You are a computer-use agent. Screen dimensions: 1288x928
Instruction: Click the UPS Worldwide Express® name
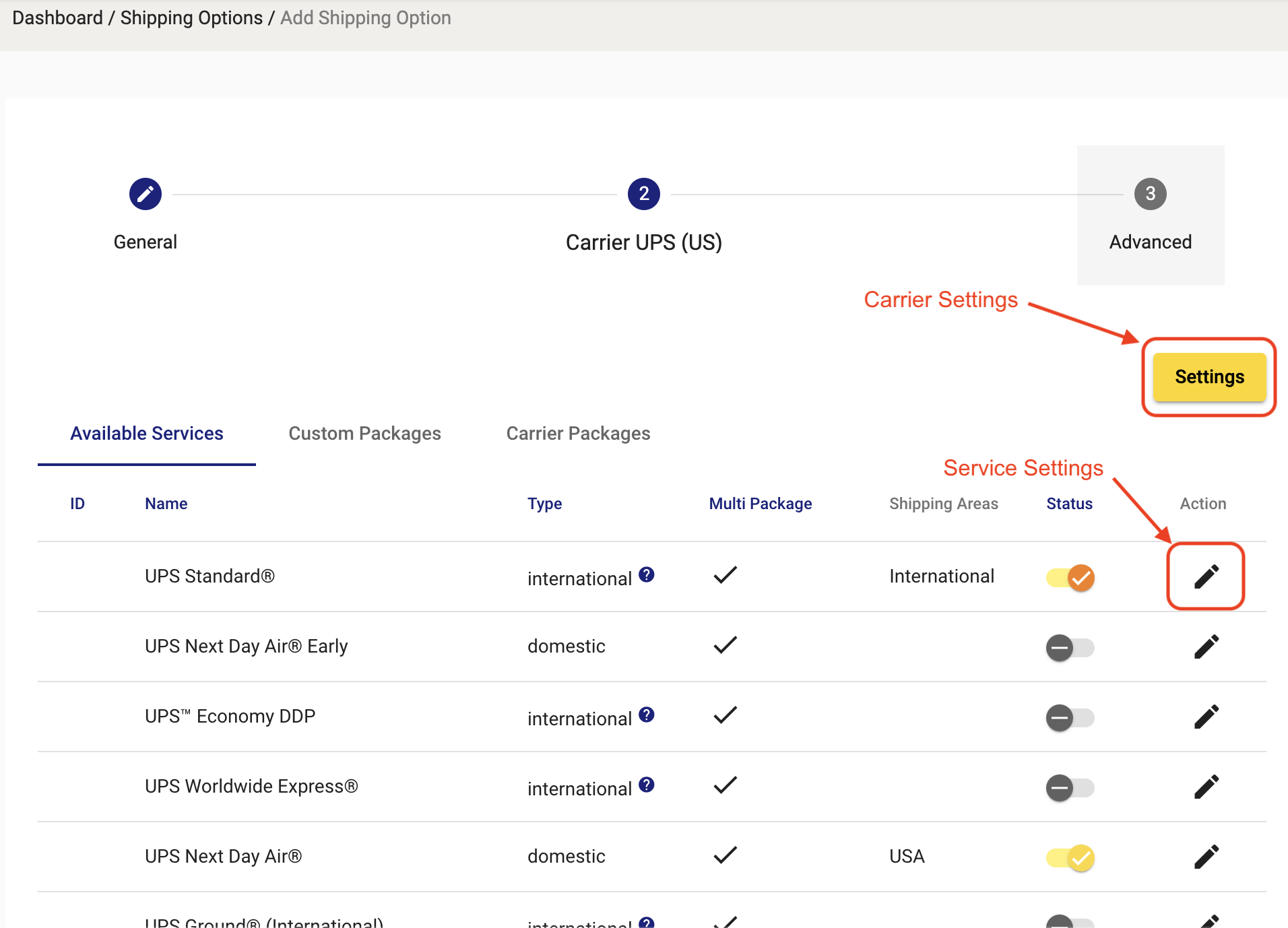pyautogui.click(x=251, y=787)
